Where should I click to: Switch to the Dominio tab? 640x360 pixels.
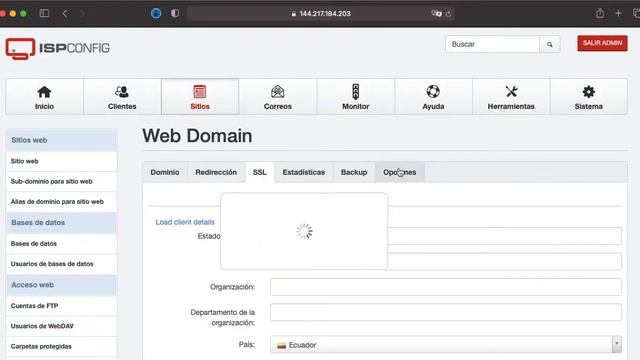(165, 172)
